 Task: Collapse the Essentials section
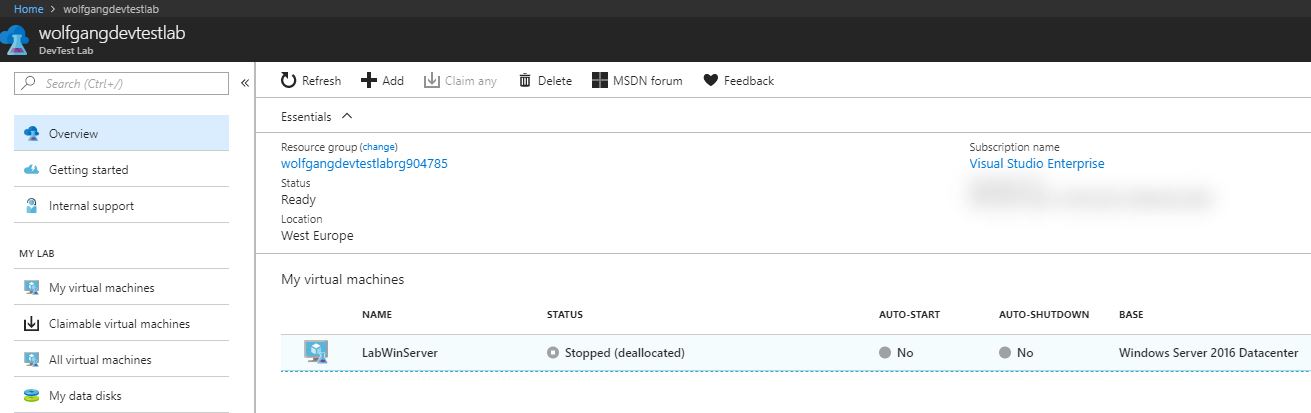tap(347, 116)
